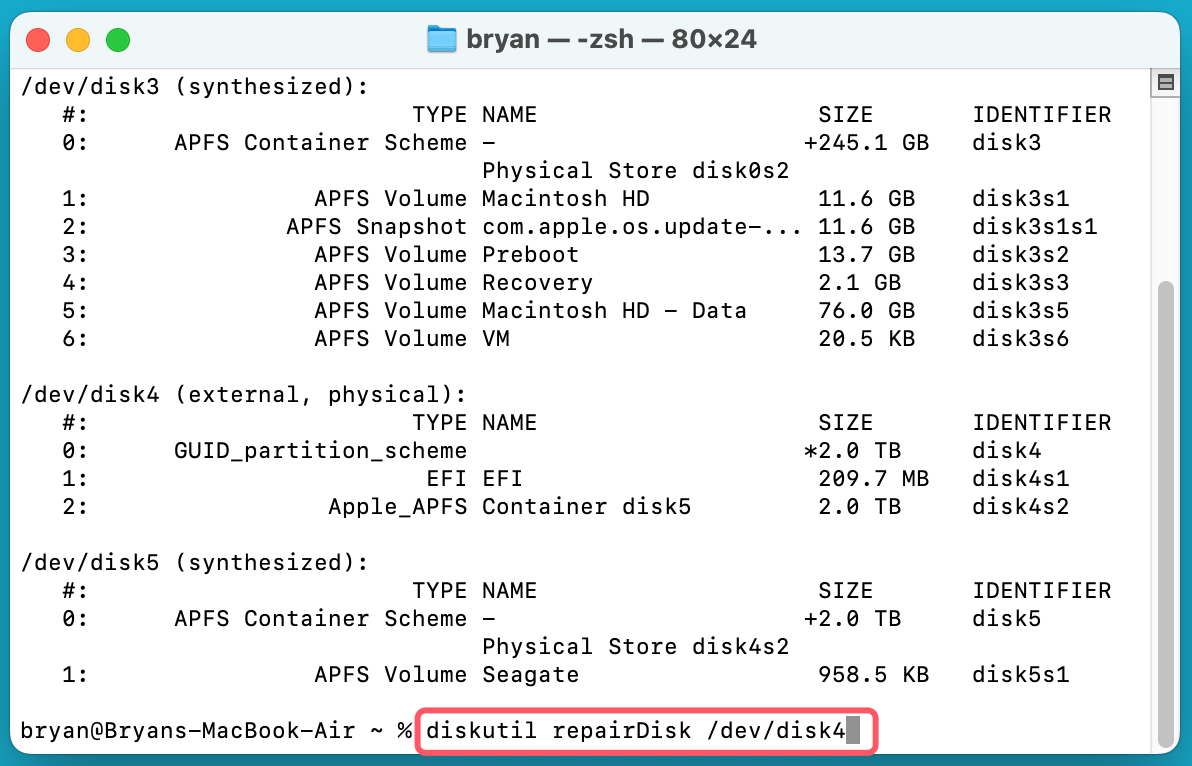Click the green full-screen traffic light button

[117, 39]
